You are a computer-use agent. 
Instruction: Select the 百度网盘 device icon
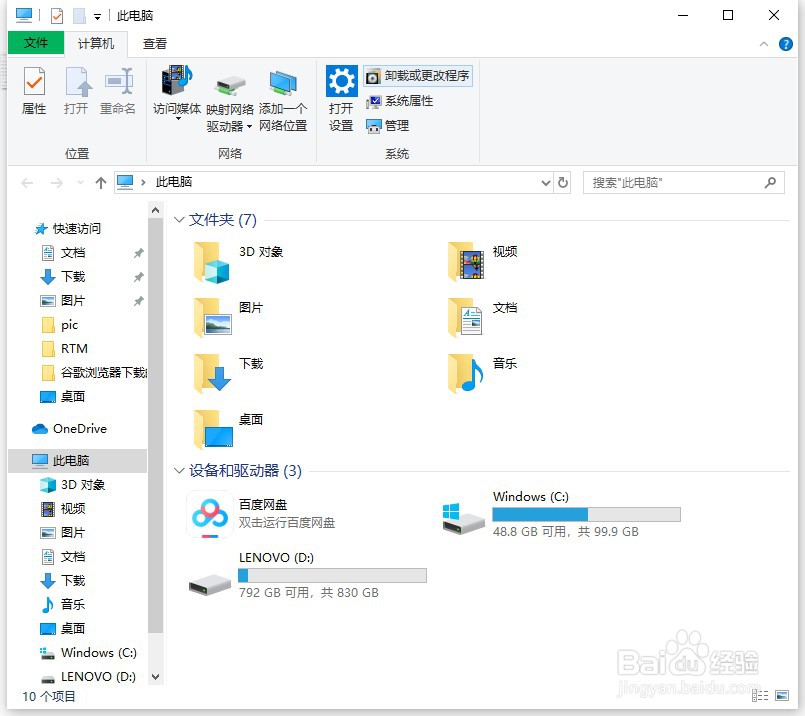209,515
